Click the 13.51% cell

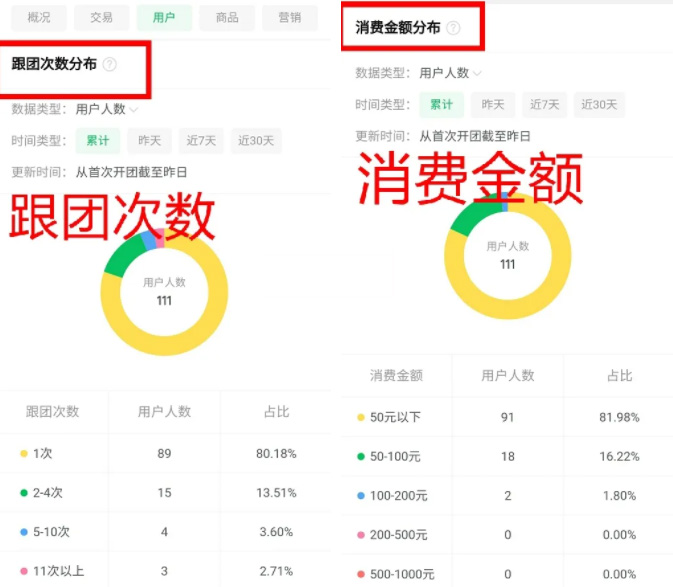[276, 493]
